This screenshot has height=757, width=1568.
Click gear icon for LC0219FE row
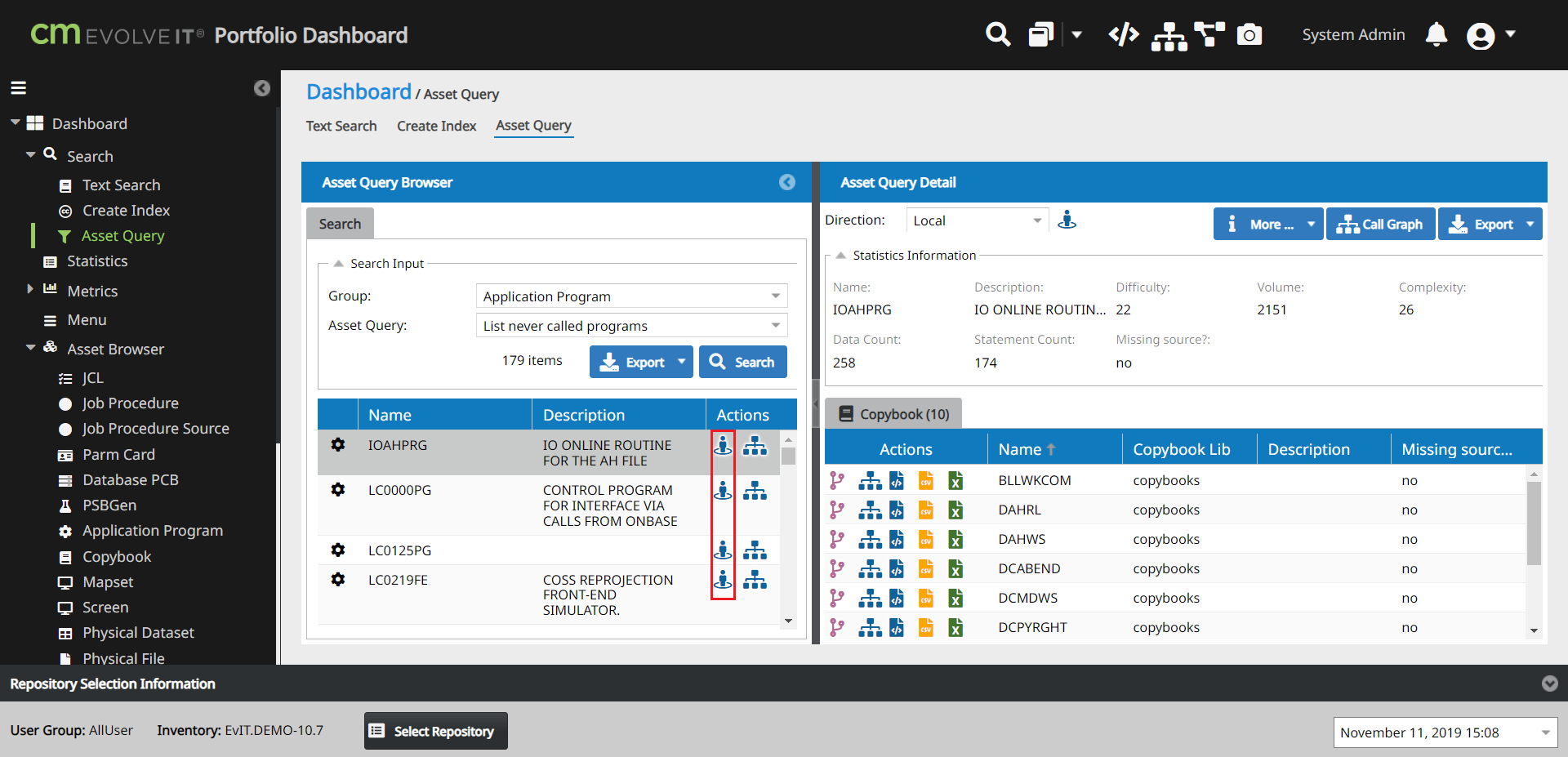point(338,580)
